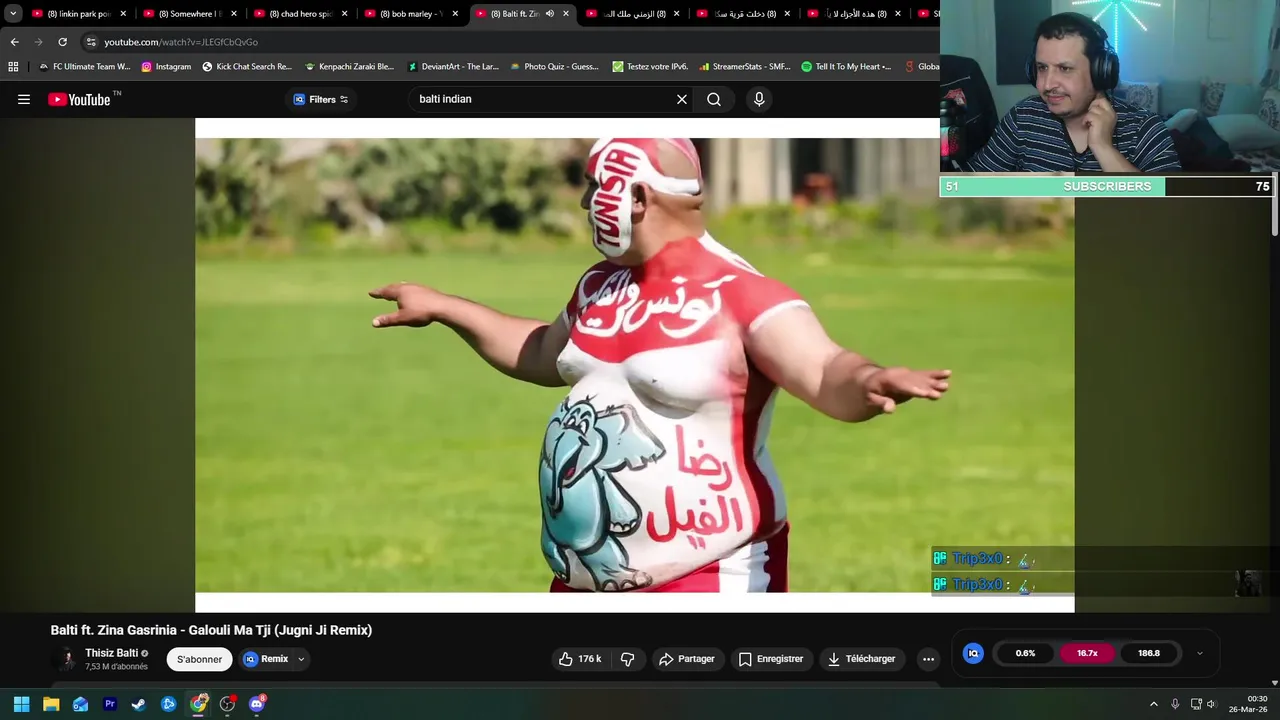This screenshot has height=720, width=1280.
Task: Expand the Remix dropdown arrow
Action: tap(301, 659)
